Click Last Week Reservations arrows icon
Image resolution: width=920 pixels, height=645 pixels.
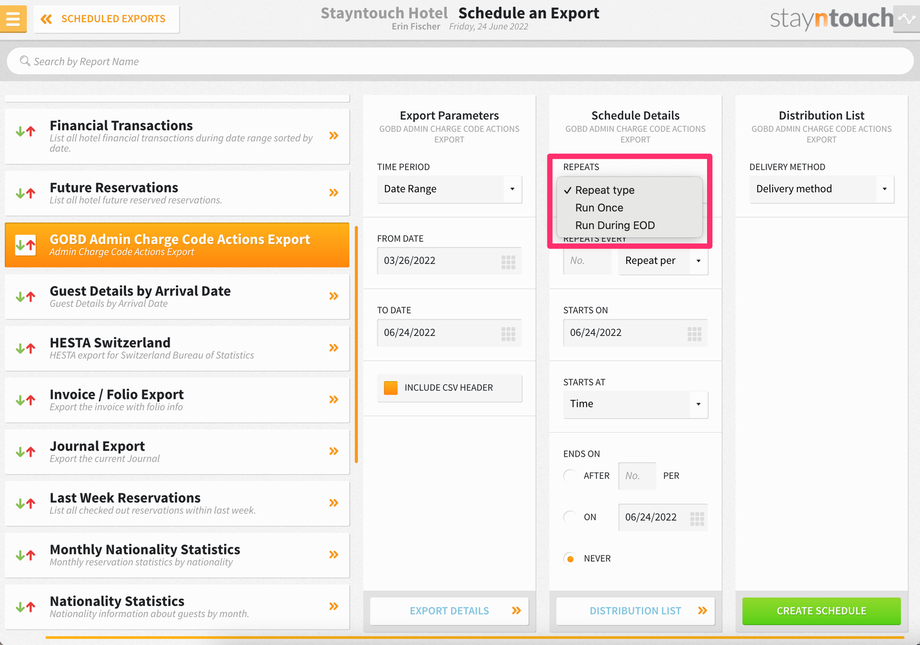pos(25,503)
